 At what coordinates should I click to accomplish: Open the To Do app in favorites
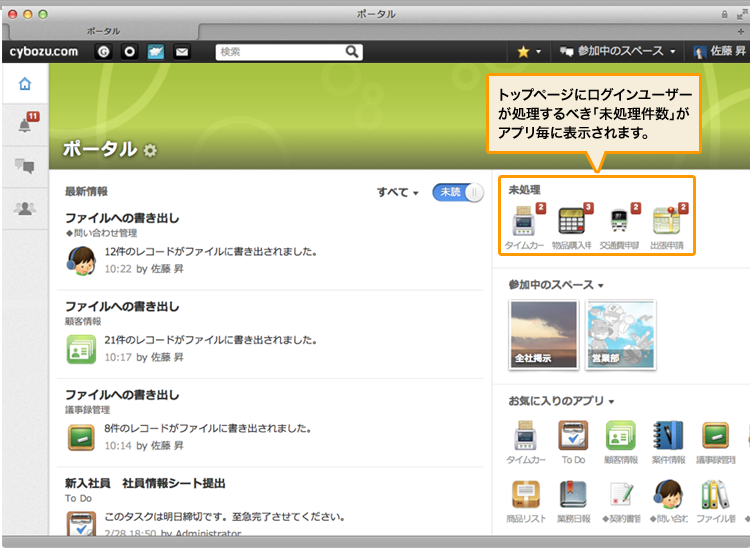[x=573, y=436]
